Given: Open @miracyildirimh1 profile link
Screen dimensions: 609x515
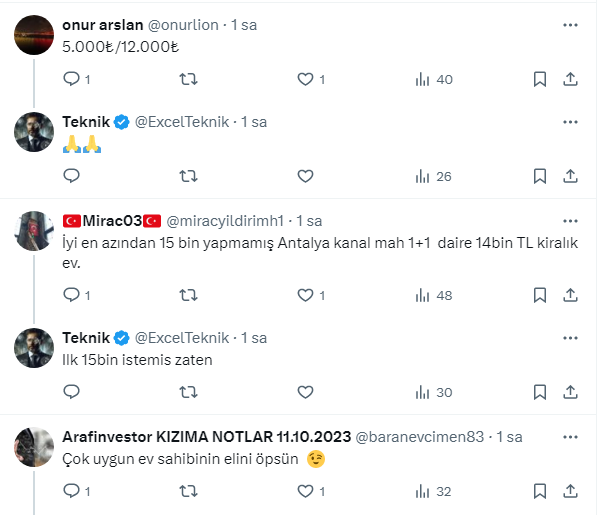Looking at the screenshot, I should 227,220.
